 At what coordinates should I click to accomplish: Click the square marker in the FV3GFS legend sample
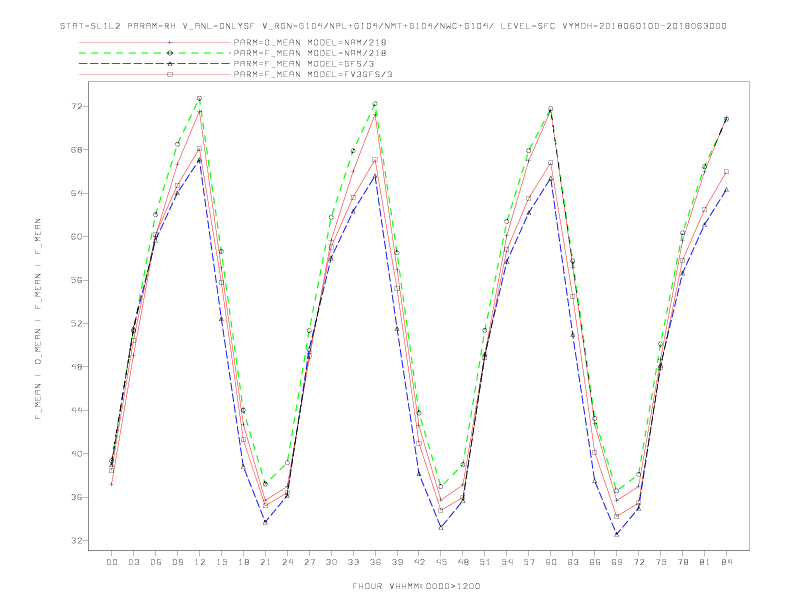[170, 74]
